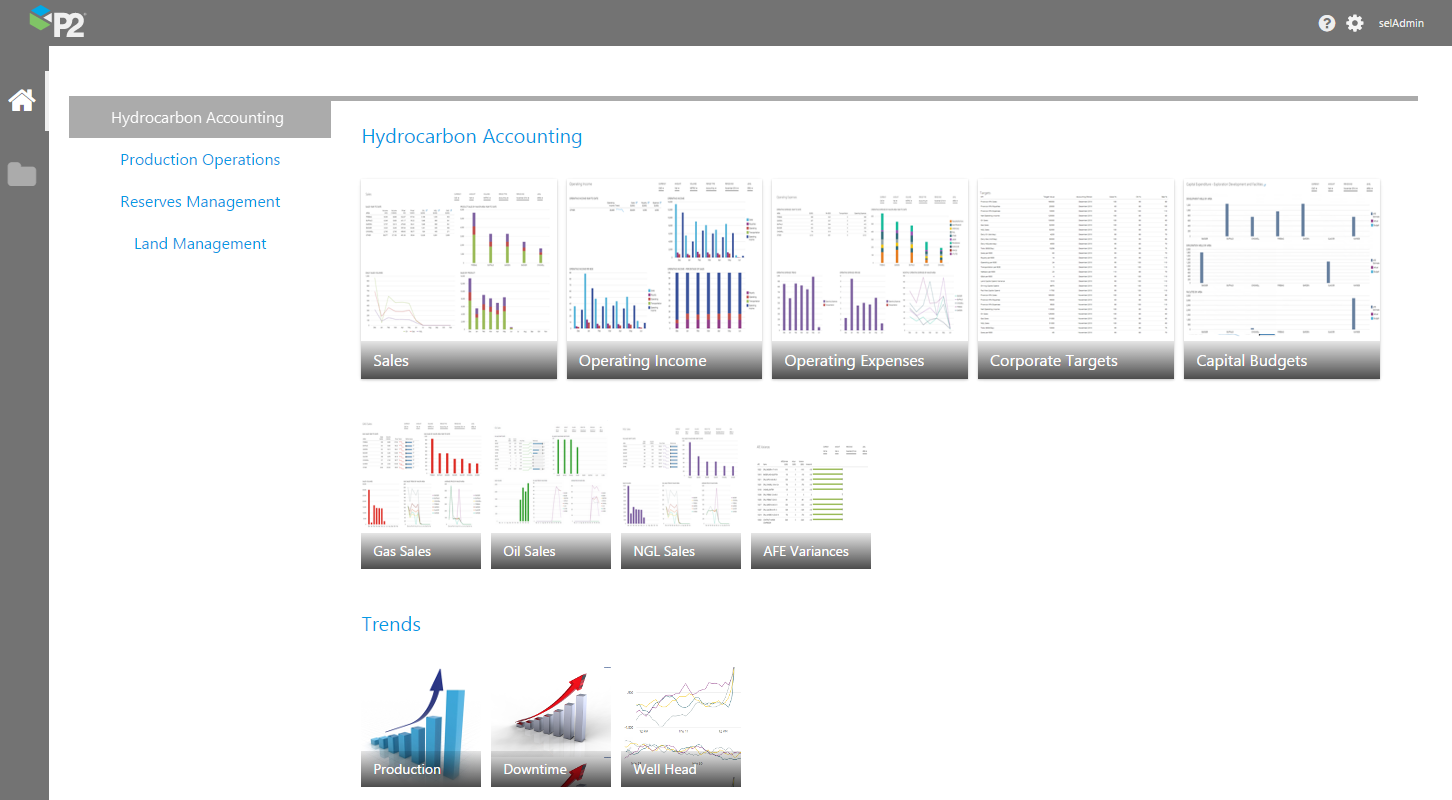Open the Production trend tile
The height and width of the screenshot is (800, 1452).
(x=421, y=724)
